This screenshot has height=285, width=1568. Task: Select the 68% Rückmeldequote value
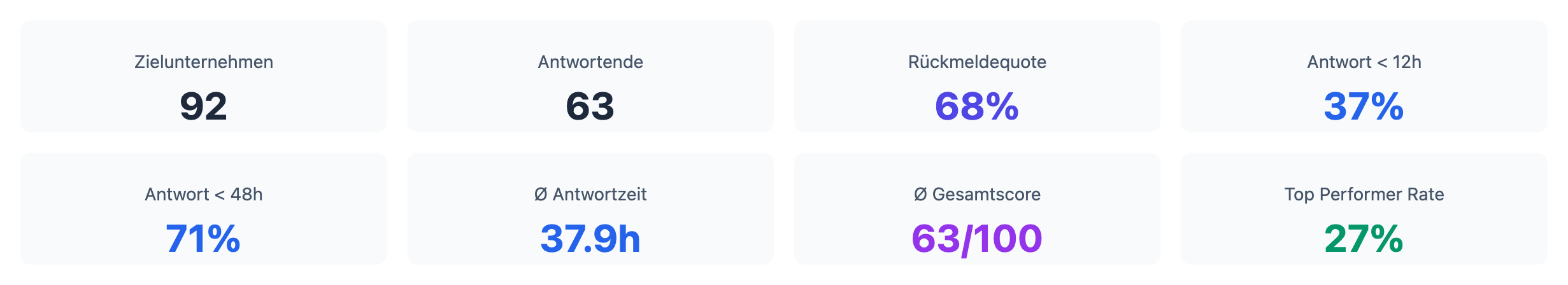point(977,106)
